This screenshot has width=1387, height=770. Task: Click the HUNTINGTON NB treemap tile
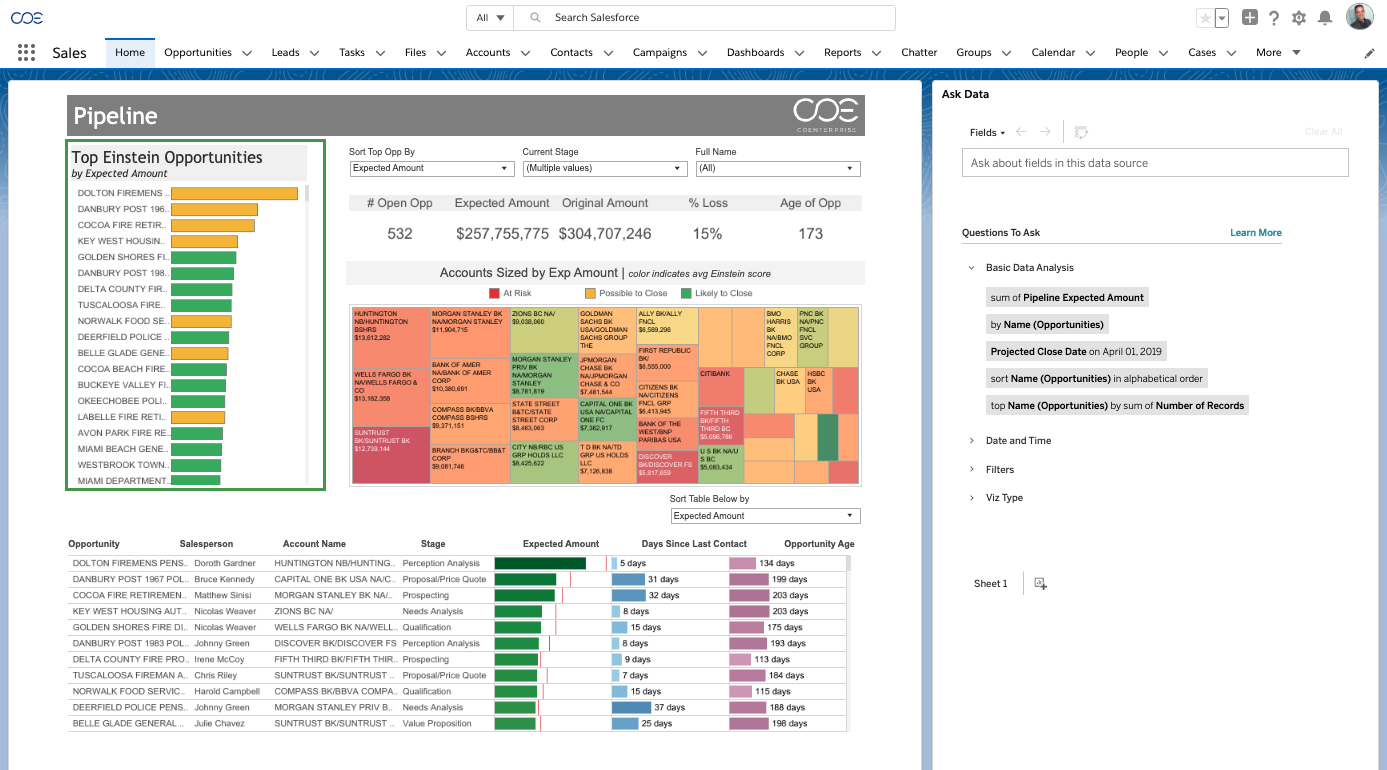(x=390, y=338)
